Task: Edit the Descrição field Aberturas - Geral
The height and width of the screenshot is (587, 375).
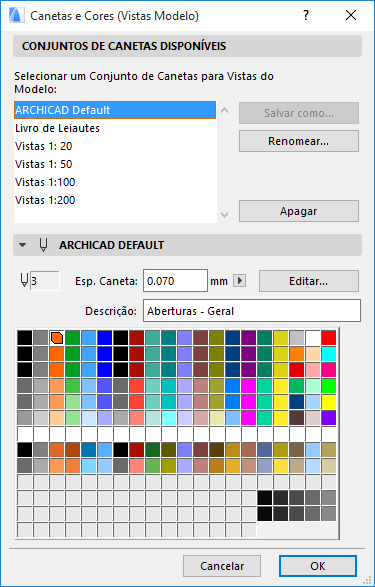Action: [252, 311]
